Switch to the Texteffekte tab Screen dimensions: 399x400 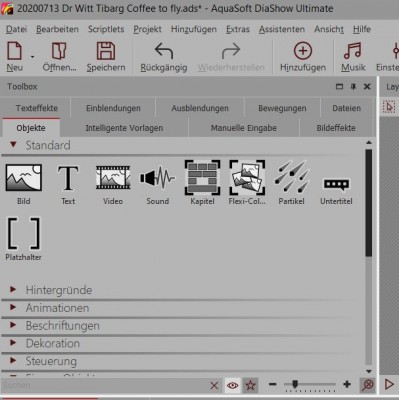[x=37, y=108]
